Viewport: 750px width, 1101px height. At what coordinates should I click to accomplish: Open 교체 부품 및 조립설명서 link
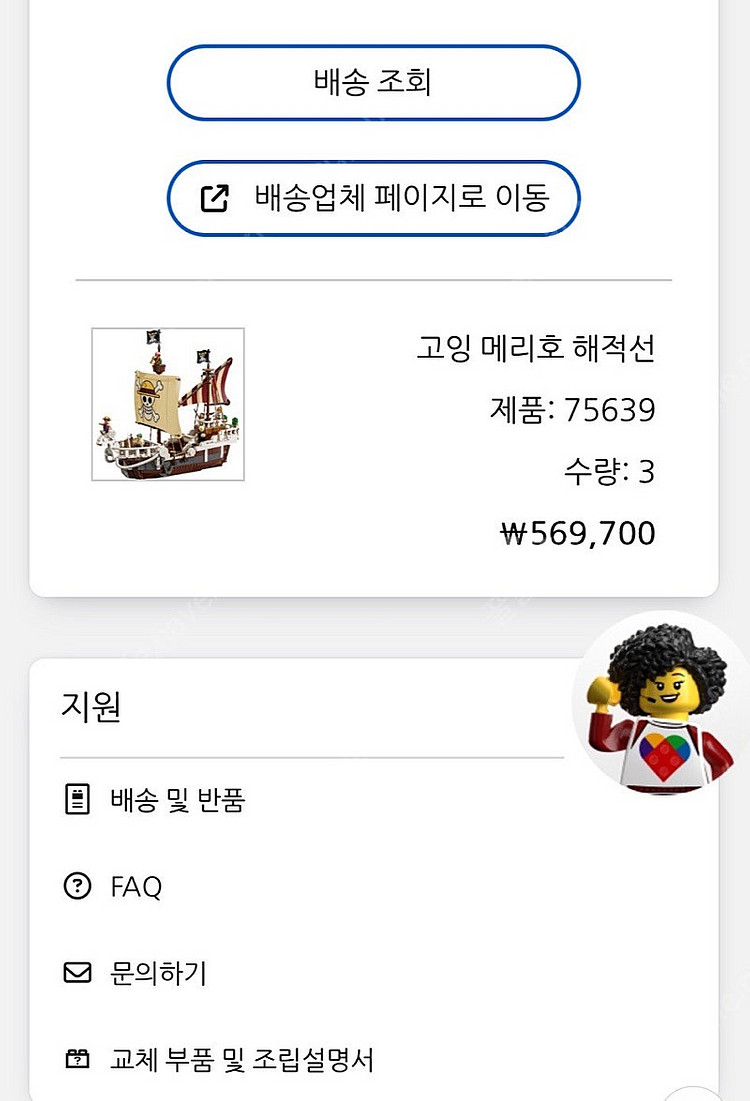pyautogui.click(x=242, y=1059)
